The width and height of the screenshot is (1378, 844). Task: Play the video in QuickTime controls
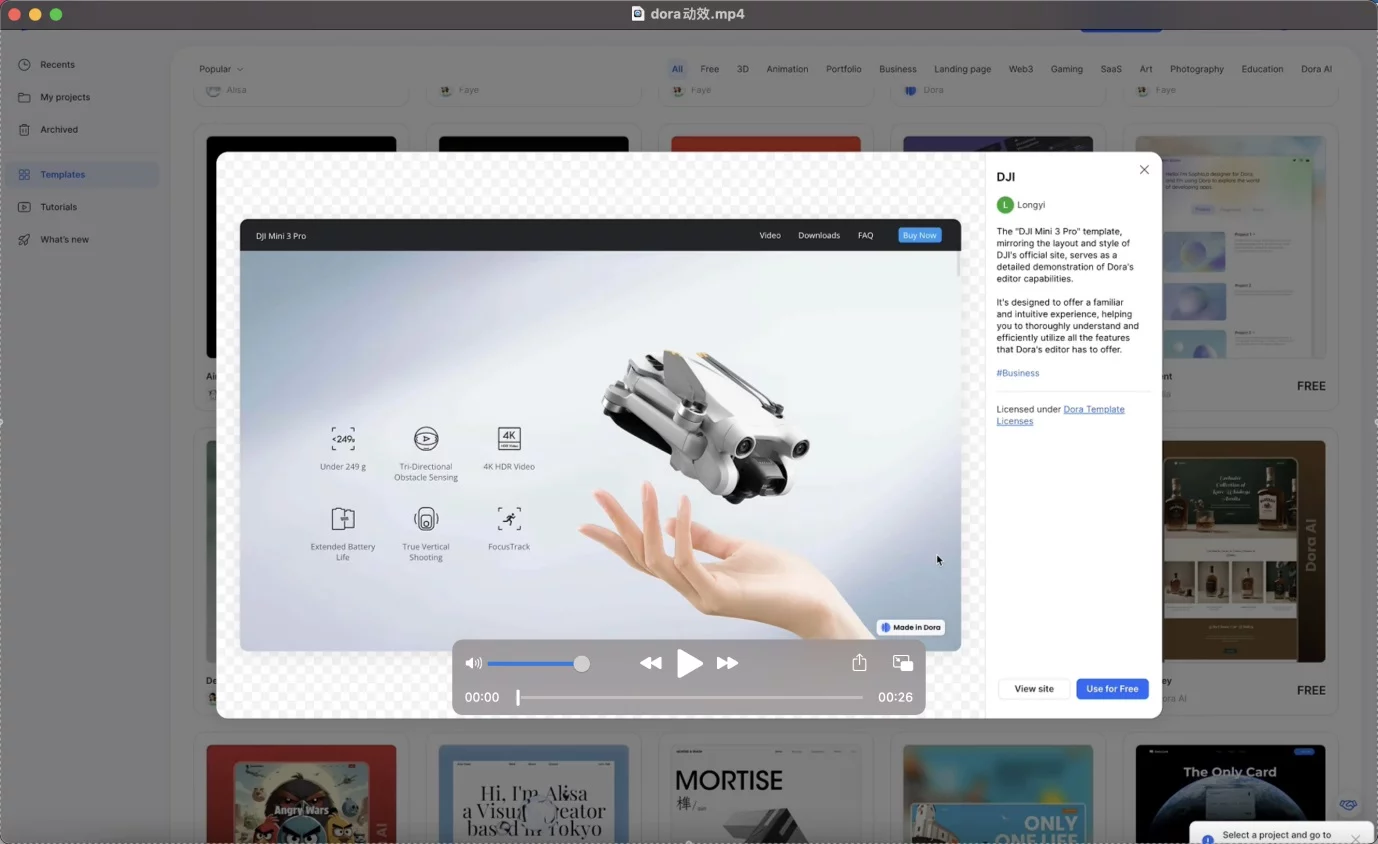point(689,663)
